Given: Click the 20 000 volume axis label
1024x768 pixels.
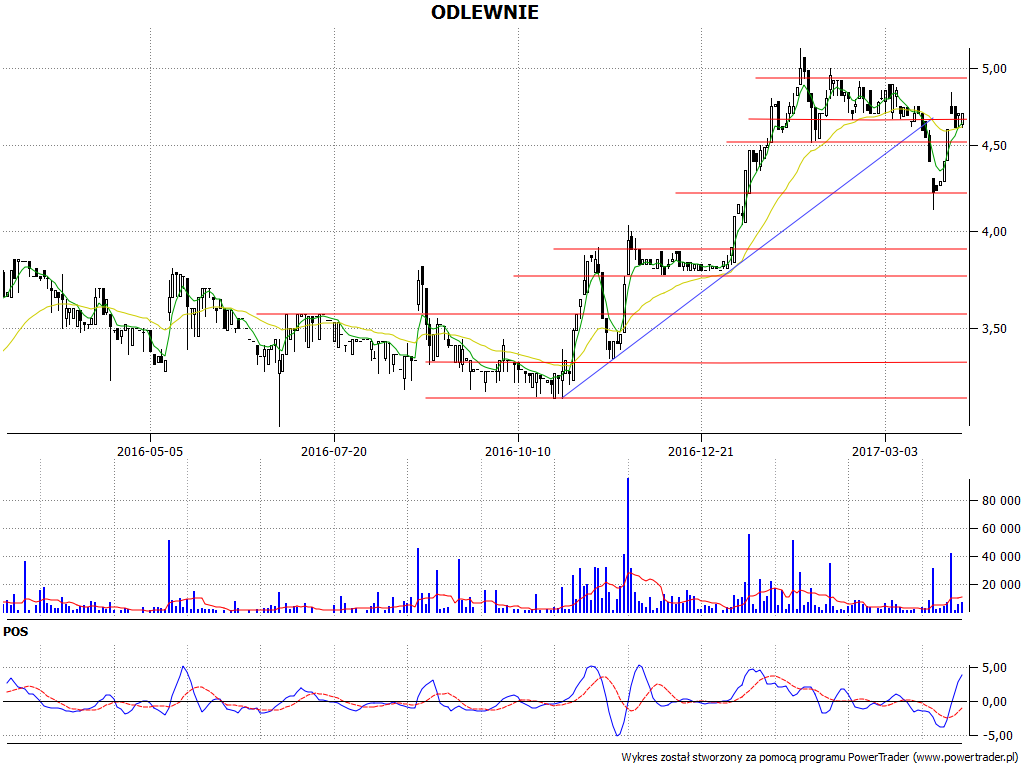Looking at the screenshot, I should point(1000,584).
